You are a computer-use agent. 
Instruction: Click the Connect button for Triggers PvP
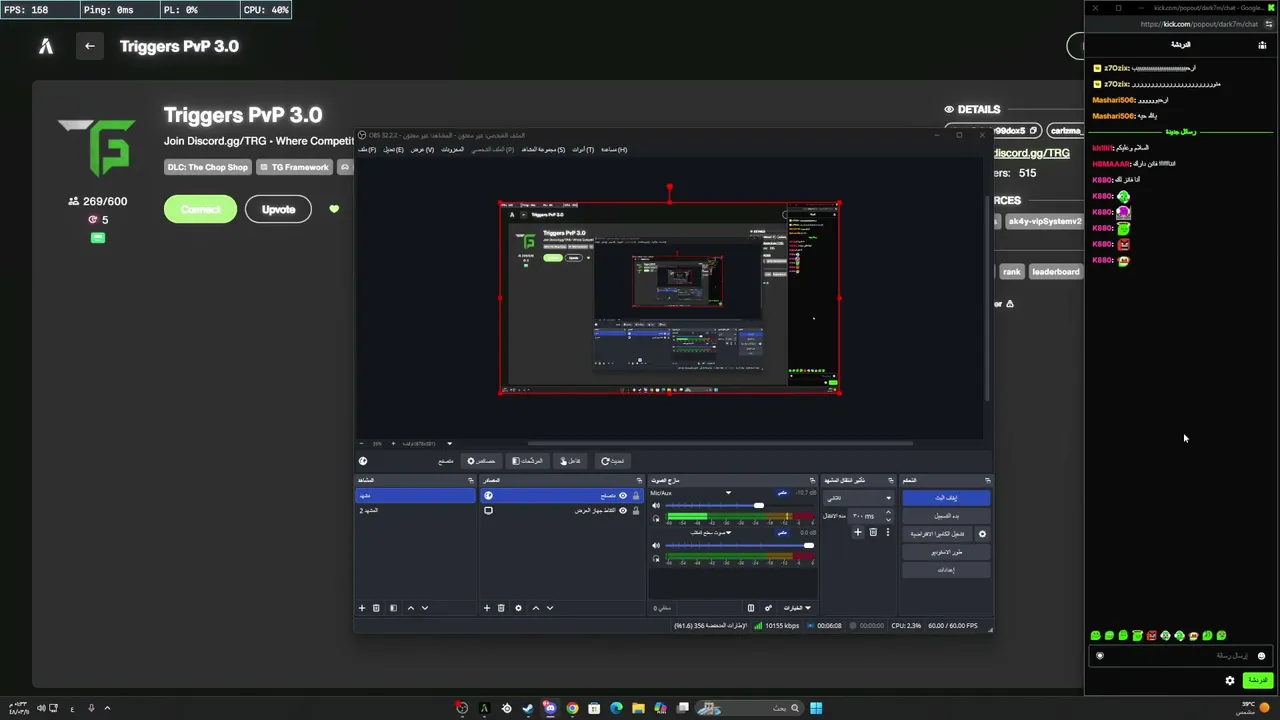tap(200, 209)
